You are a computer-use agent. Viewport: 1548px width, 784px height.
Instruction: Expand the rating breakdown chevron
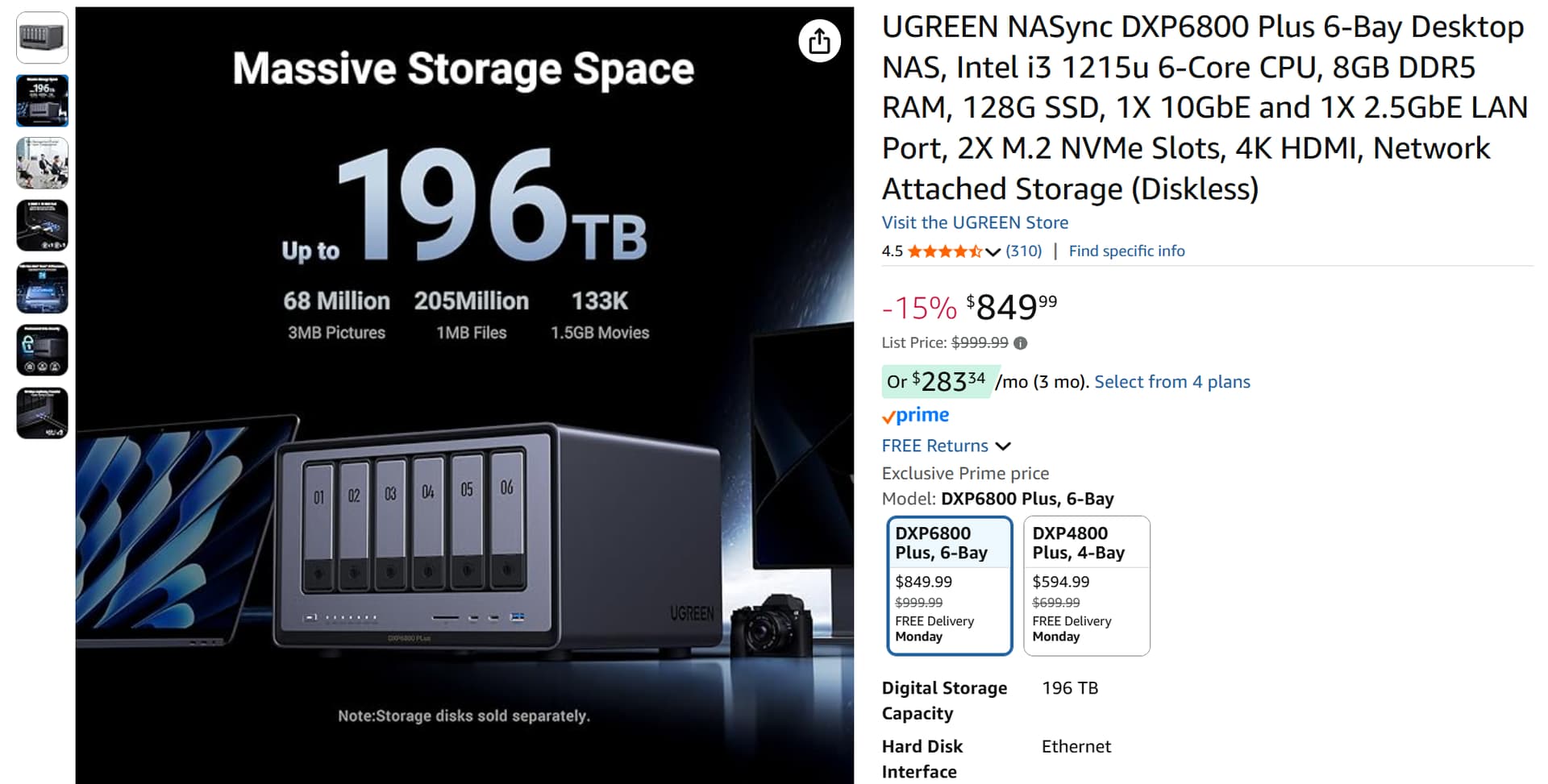pos(993,252)
